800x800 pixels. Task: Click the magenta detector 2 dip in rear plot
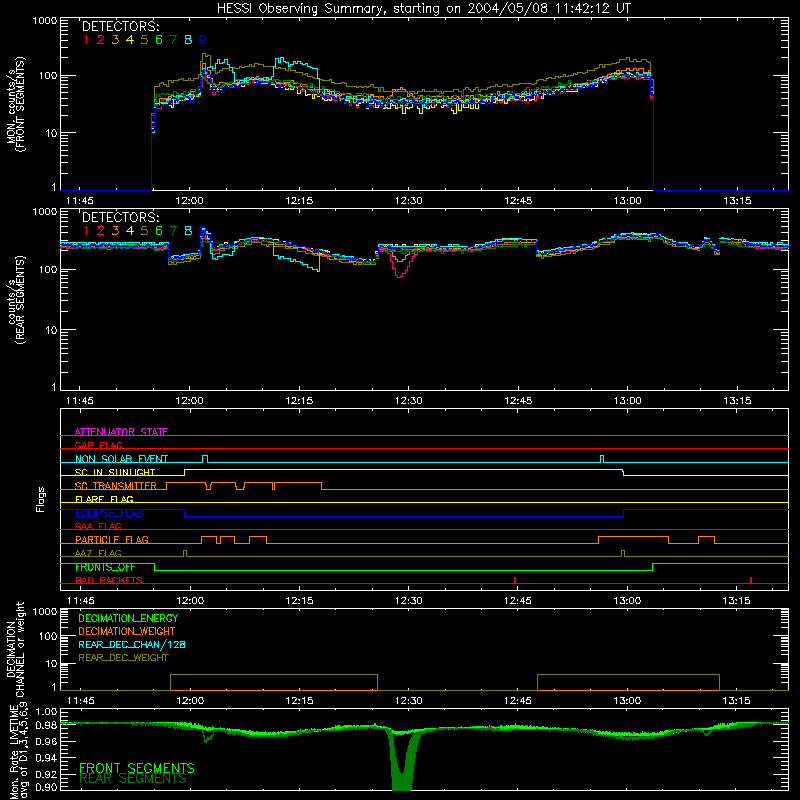[x=400, y=265]
